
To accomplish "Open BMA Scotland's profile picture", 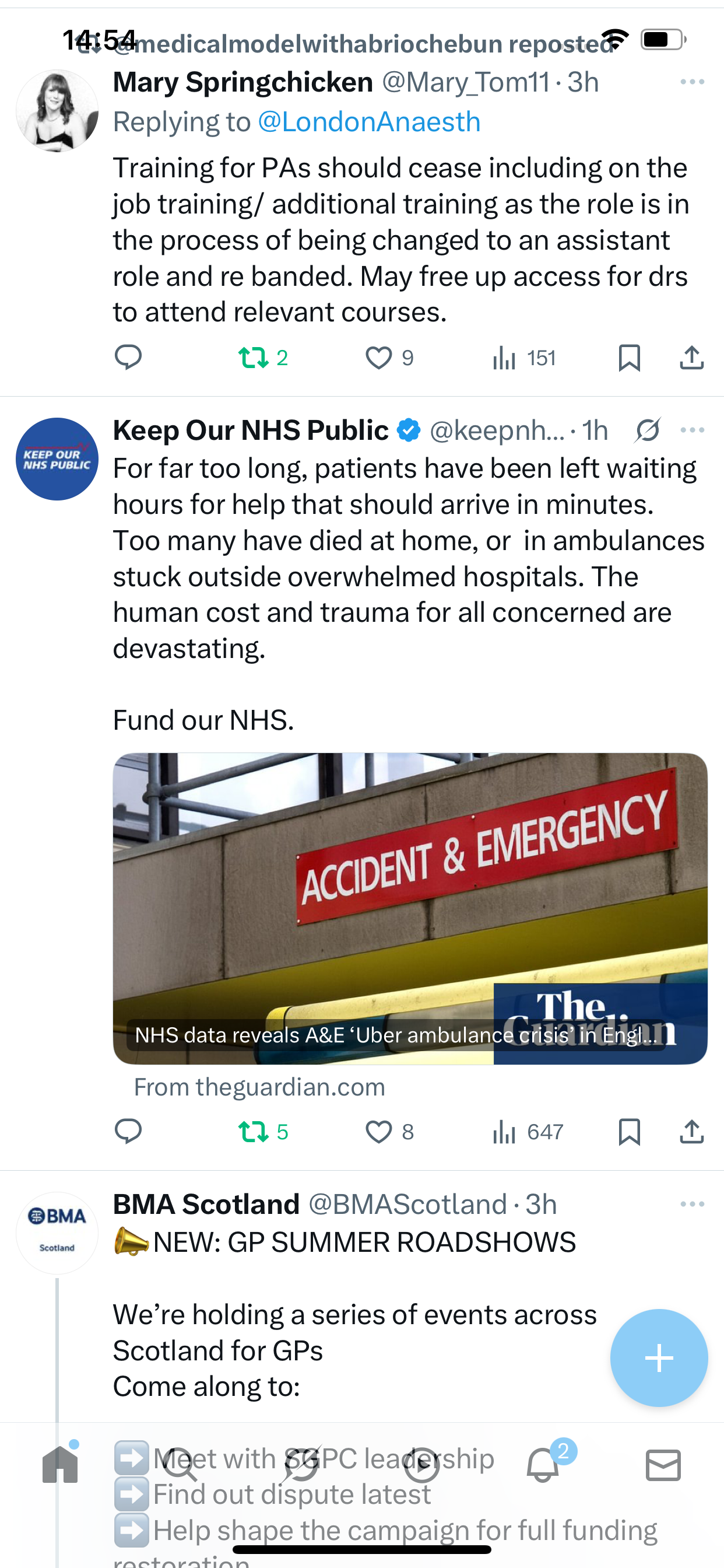I will [x=57, y=1233].
